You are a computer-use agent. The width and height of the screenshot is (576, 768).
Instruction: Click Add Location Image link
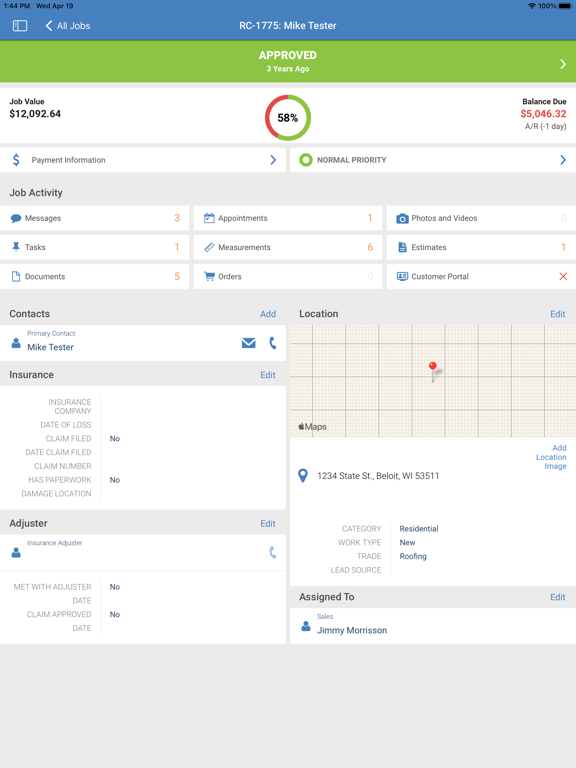pos(551,457)
